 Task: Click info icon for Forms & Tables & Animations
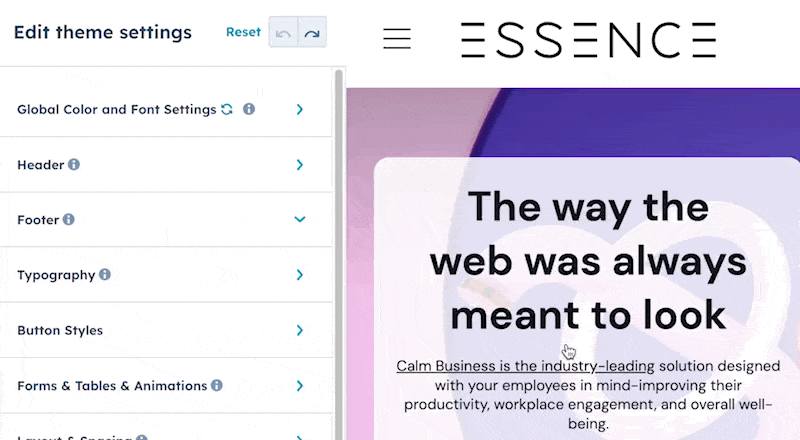217,385
